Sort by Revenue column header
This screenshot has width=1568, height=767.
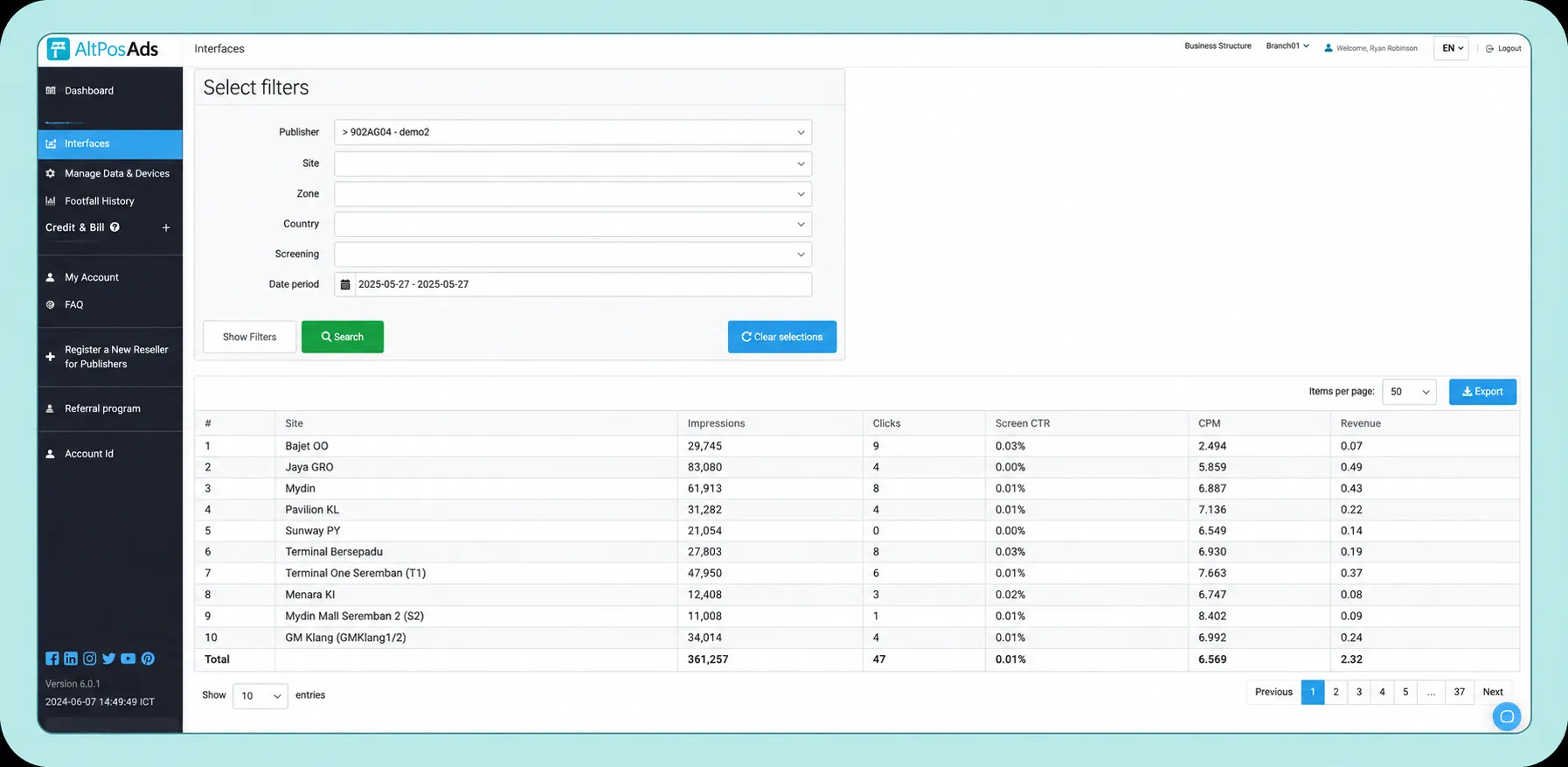pos(1425,423)
